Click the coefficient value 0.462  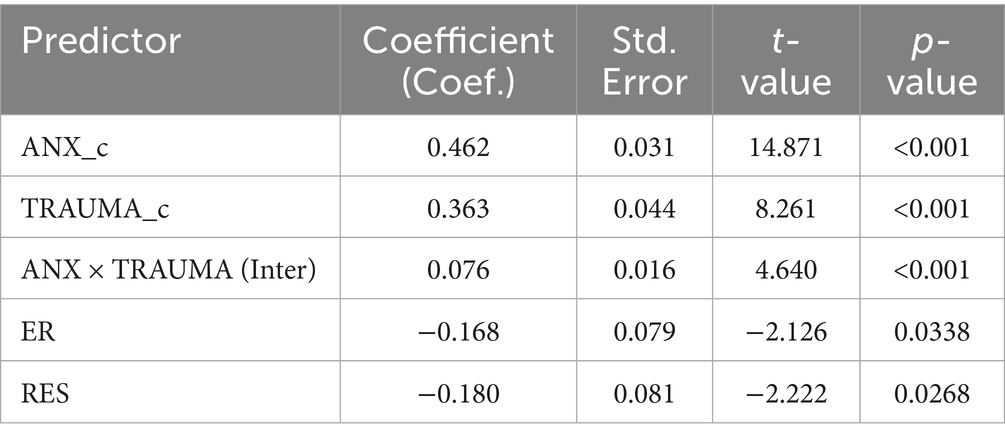click(x=458, y=149)
